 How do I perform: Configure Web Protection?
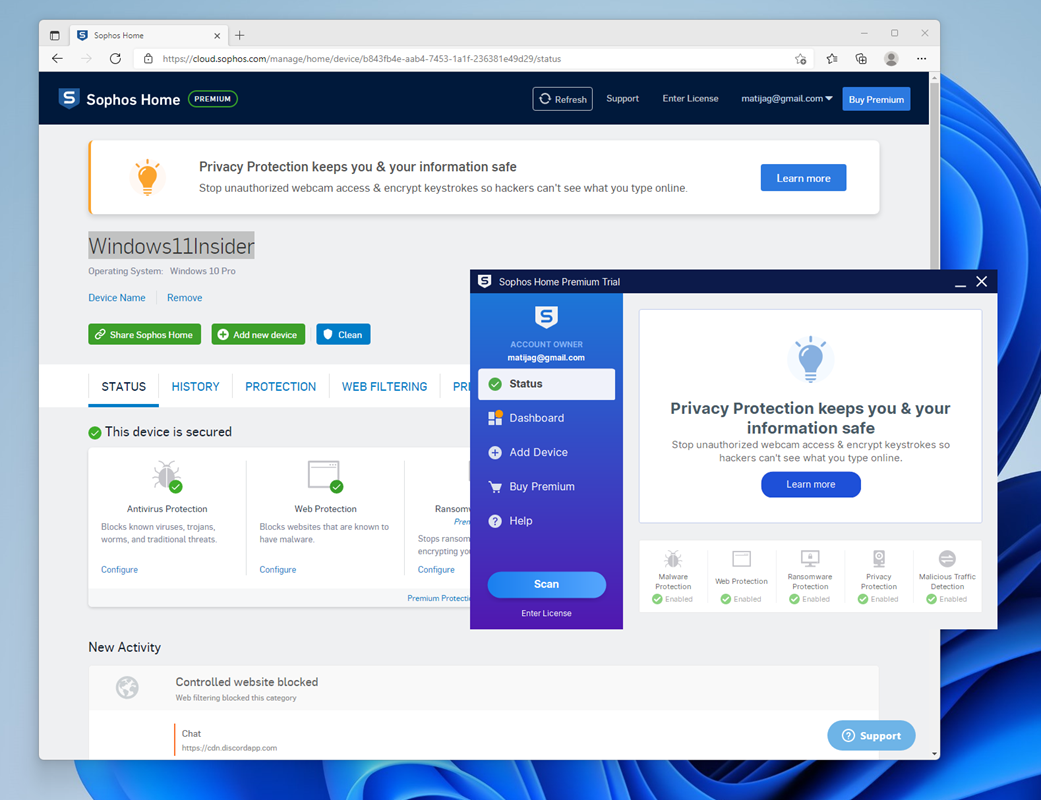pos(278,570)
